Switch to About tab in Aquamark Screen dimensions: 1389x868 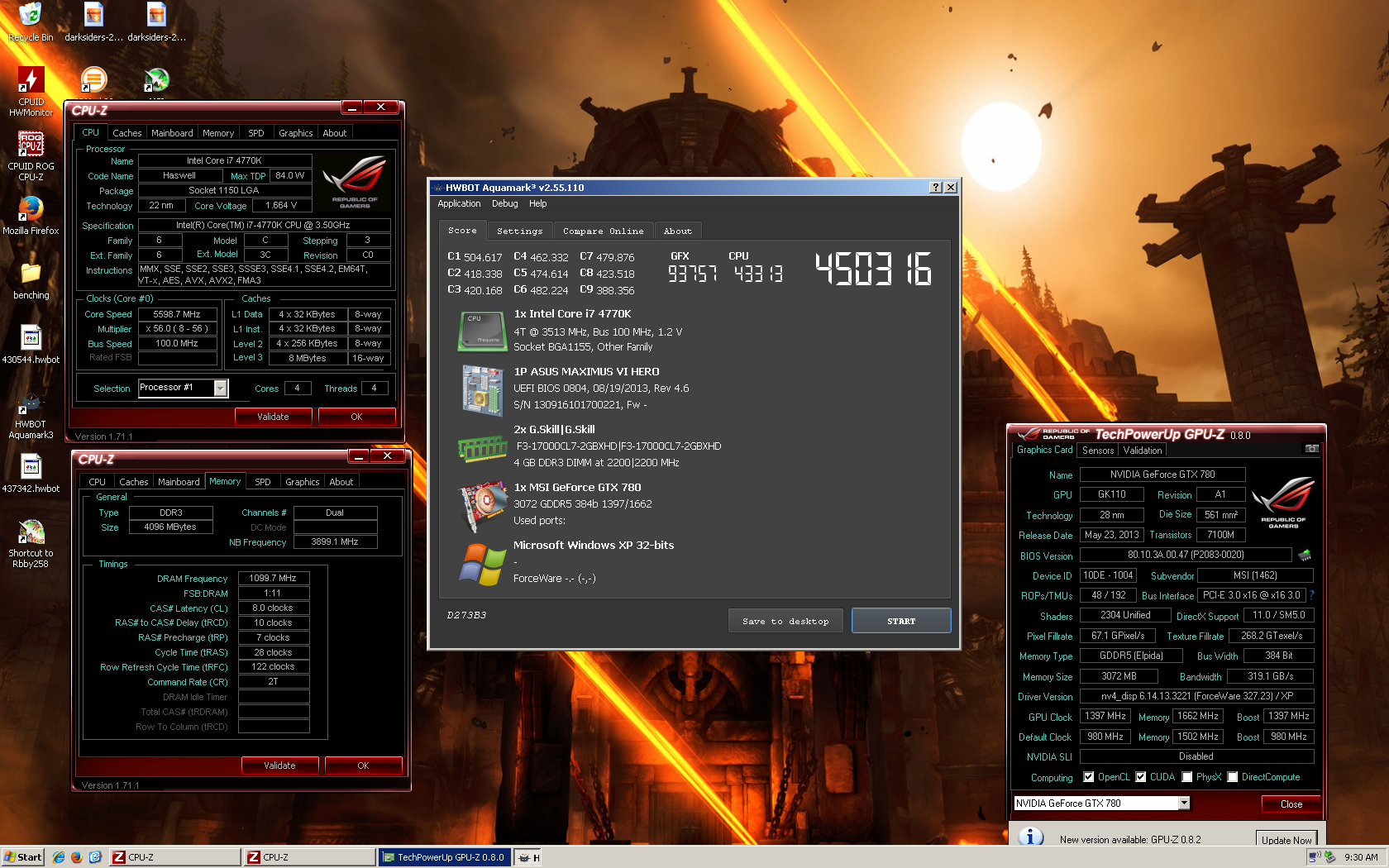[678, 231]
